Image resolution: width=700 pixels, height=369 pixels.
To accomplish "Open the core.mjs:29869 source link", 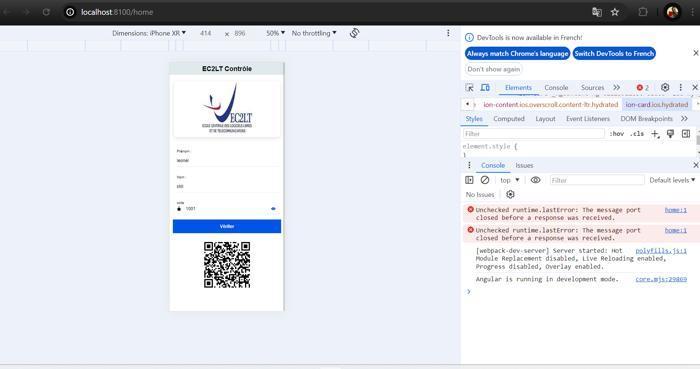I will [x=661, y=279].
